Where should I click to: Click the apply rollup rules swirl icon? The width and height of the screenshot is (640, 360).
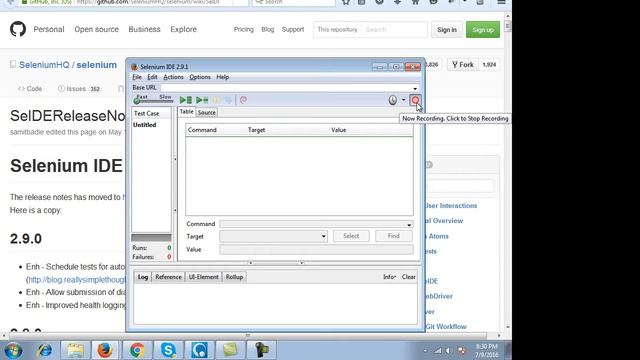pyautogui.click(x=243, y=100)
